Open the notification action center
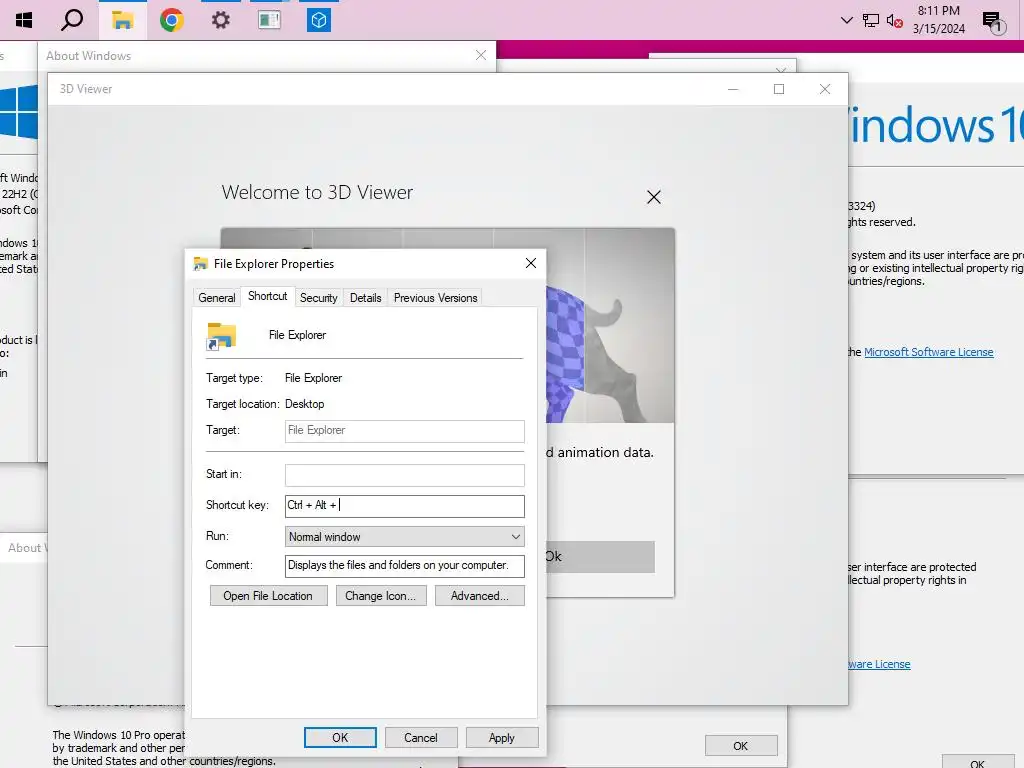1024x768 pixels. coord(993,22)
